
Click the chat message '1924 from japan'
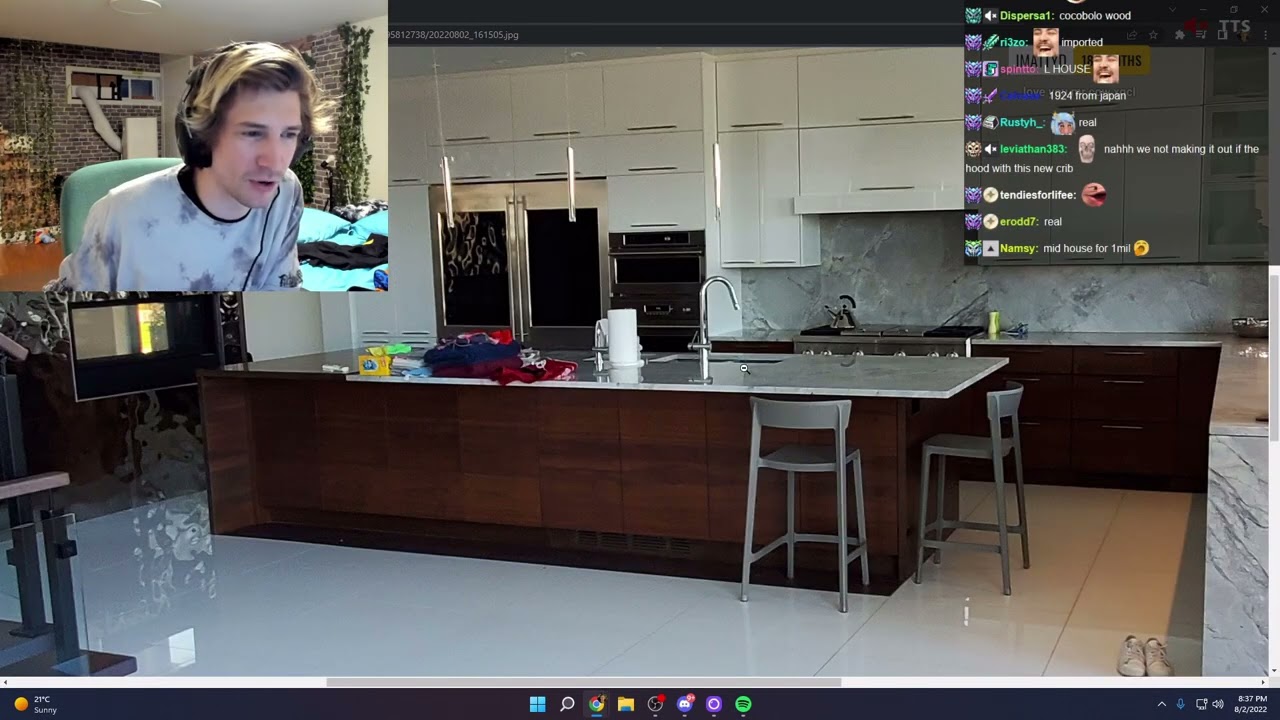(1087, 95)
